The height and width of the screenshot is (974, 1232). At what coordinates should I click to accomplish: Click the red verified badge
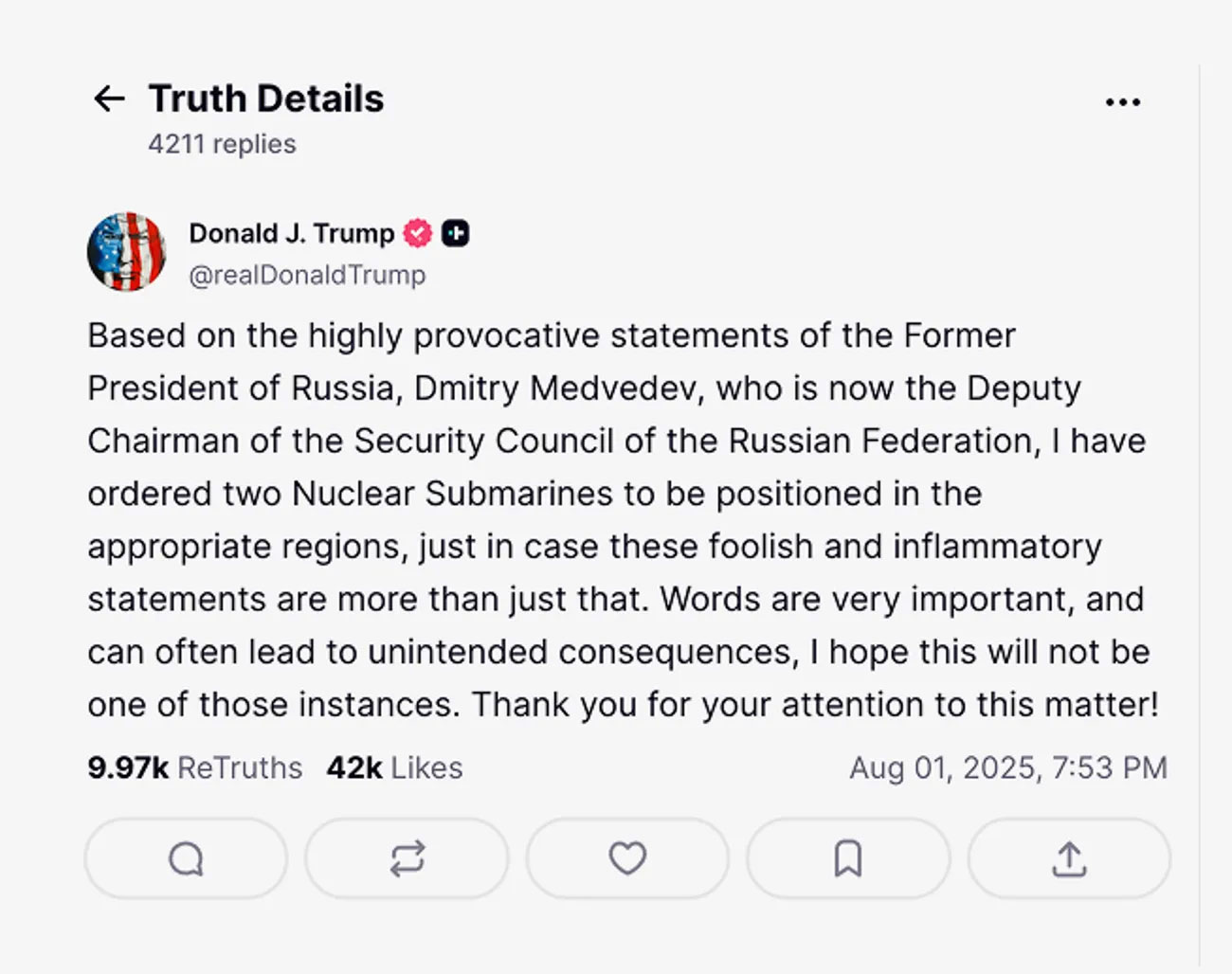click(418, 233)
